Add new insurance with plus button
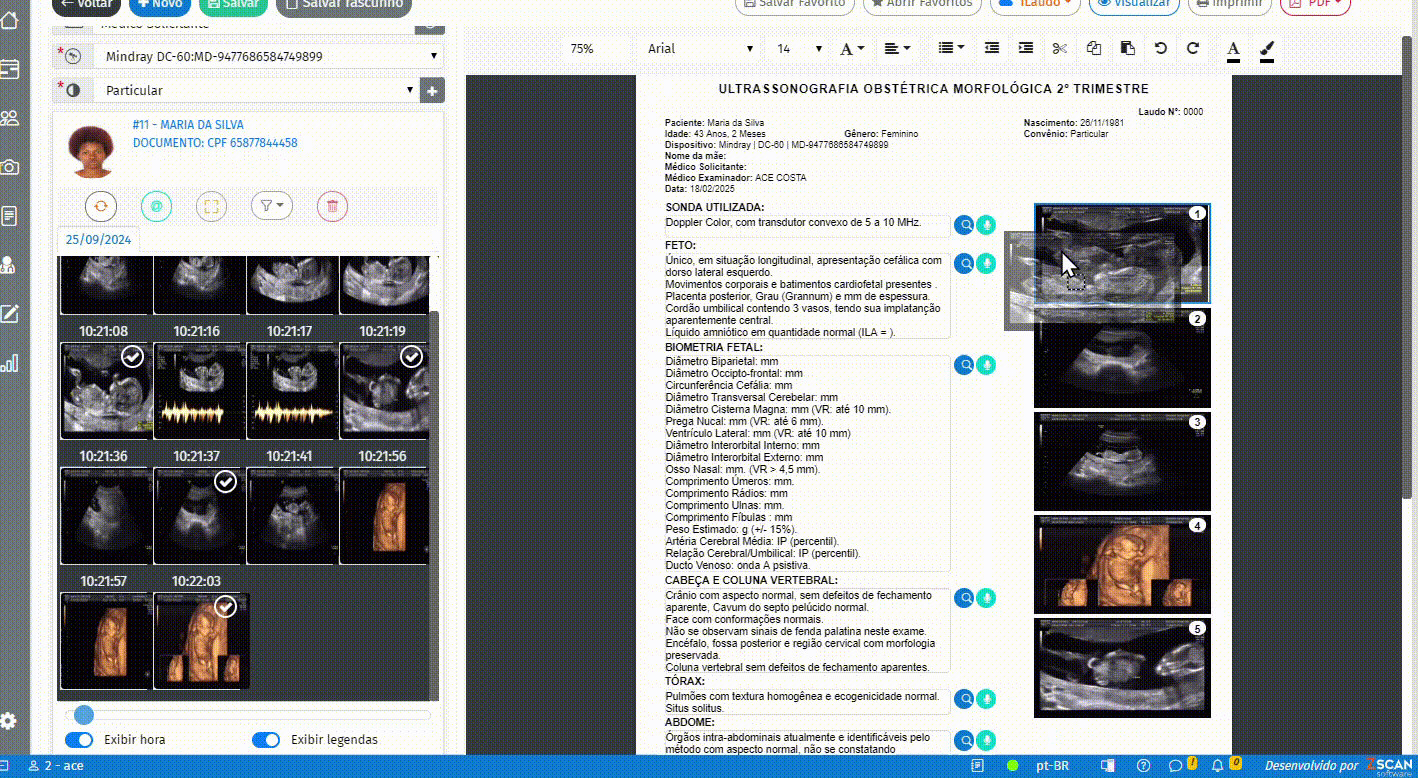The image size is (1418, 778). point(432,90)
